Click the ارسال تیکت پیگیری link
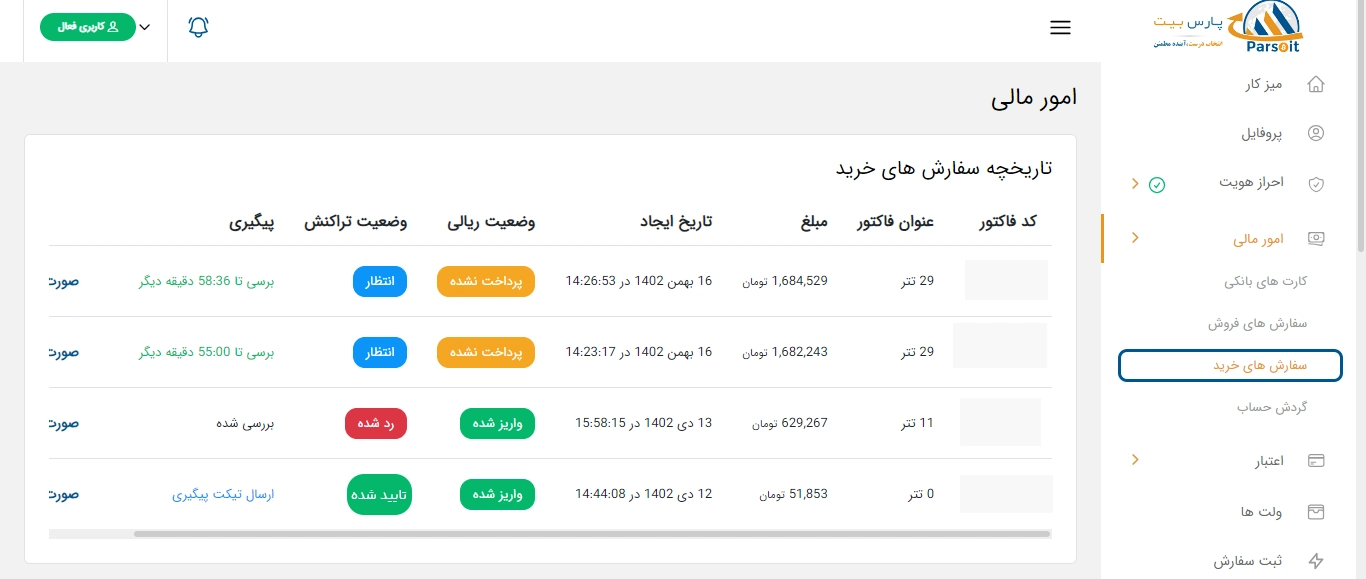Viewport: 1366px width, 579px height. coord(223,494)
